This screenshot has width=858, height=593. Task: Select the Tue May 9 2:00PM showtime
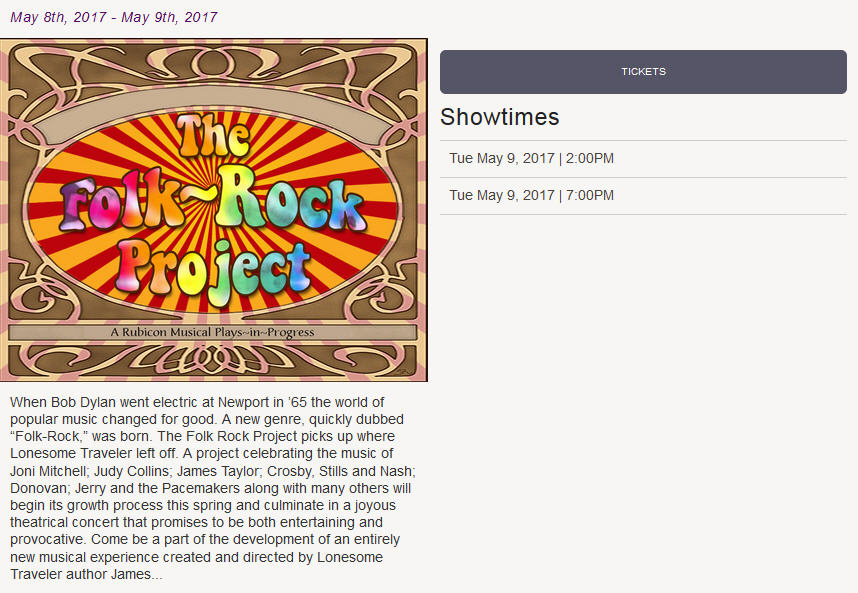[x=531, y=159]
